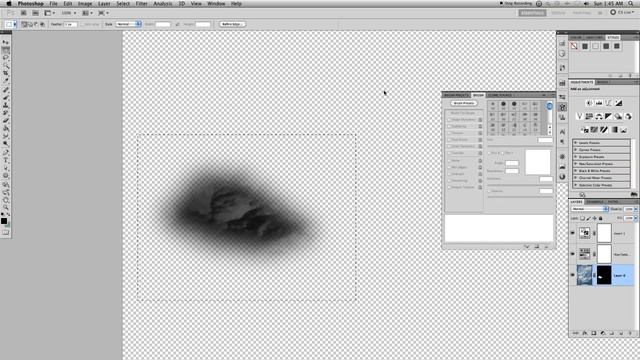Open the Layer menu

[104, 4]
